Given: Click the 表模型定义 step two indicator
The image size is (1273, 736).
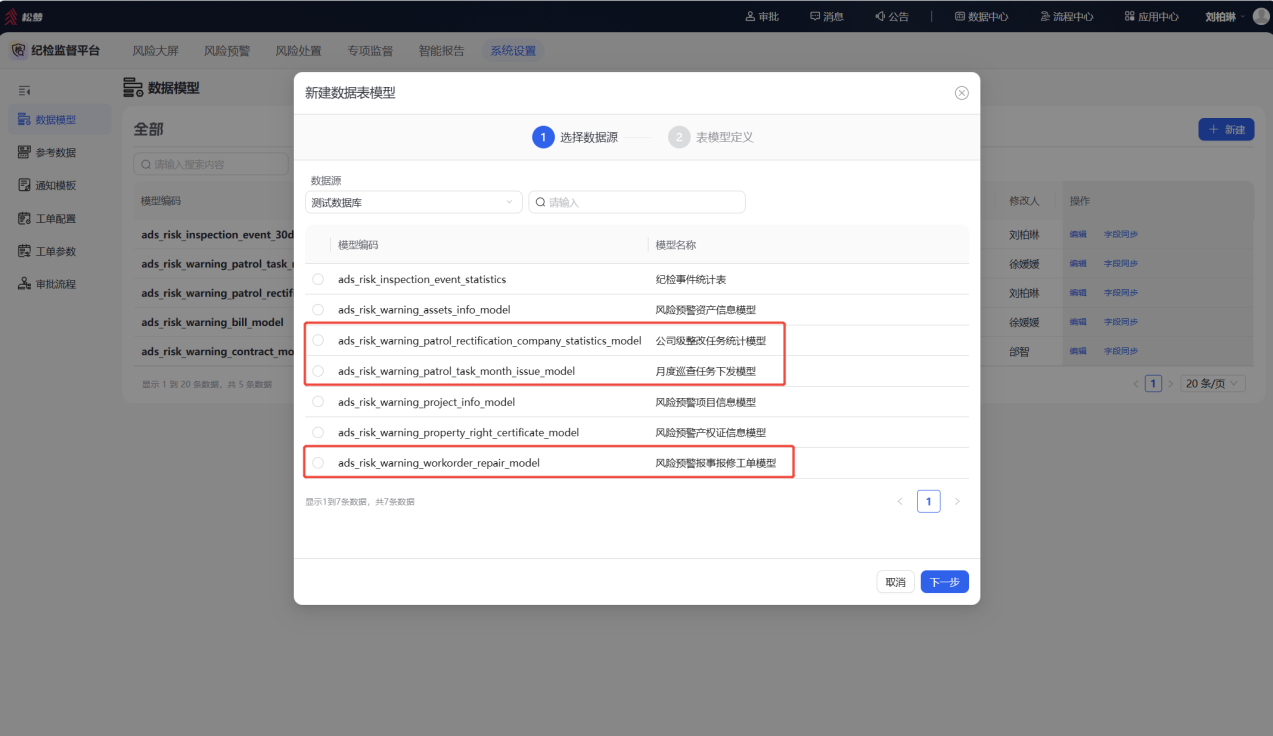Looking at the screenshot, I should tap(711, 137).
